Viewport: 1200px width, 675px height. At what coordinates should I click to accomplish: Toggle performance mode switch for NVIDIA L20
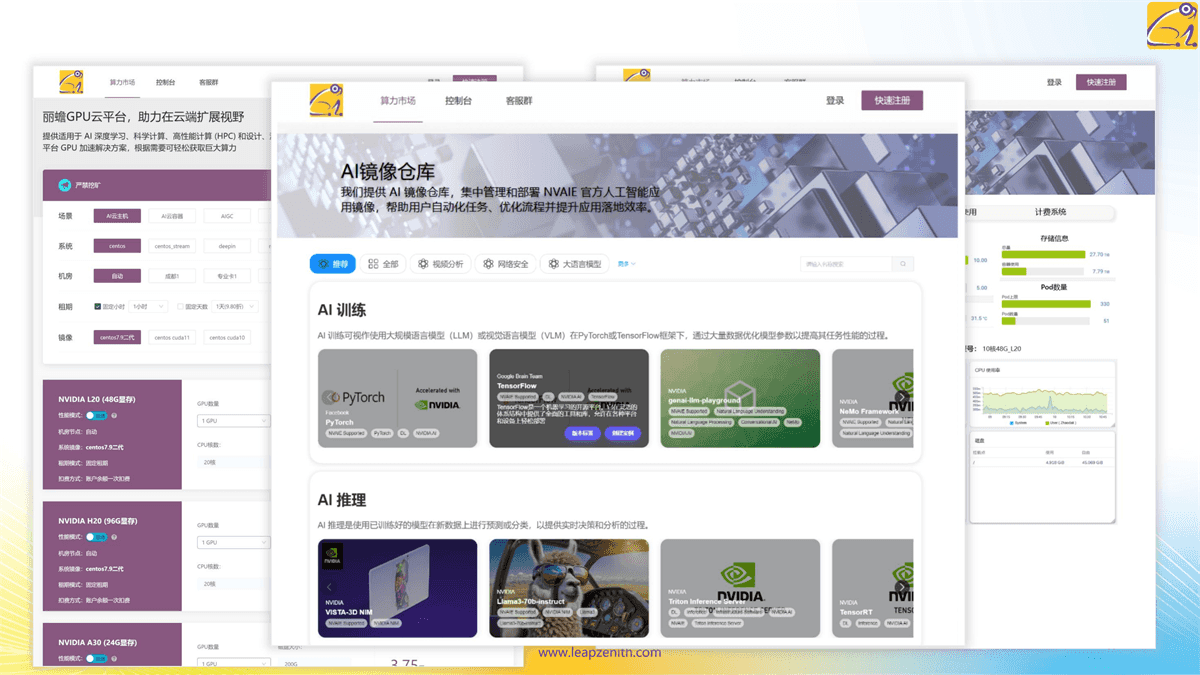pos(96,415)
